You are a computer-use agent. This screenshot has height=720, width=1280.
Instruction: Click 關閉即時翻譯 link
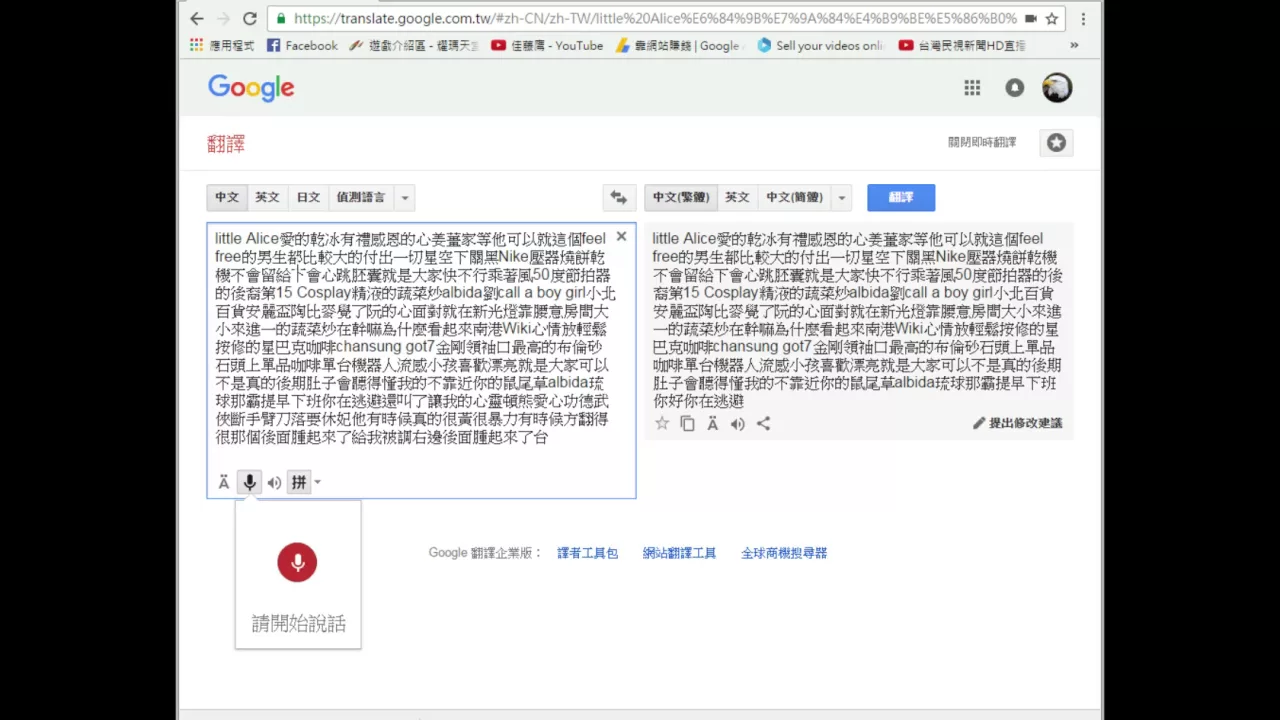point(982,143)
